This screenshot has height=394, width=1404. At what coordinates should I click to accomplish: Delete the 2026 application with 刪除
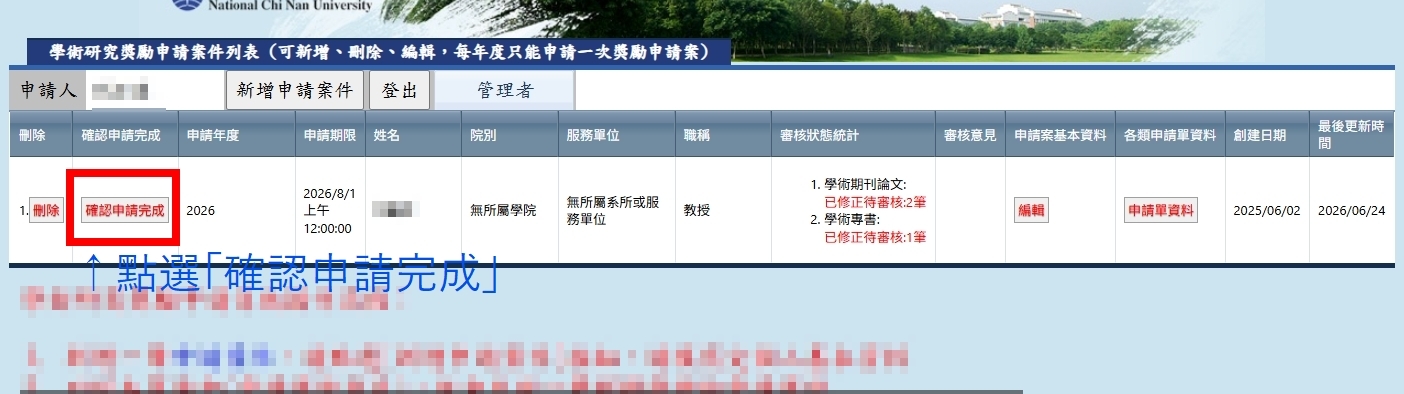pos(45,211)
